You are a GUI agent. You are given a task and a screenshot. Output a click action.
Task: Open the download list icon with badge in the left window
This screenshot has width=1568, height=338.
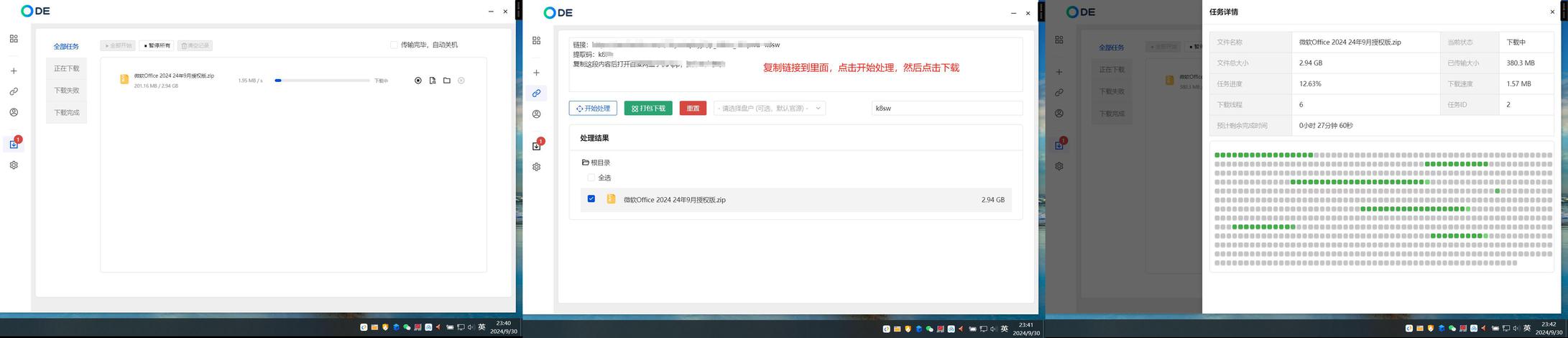[x=14, y=144]
